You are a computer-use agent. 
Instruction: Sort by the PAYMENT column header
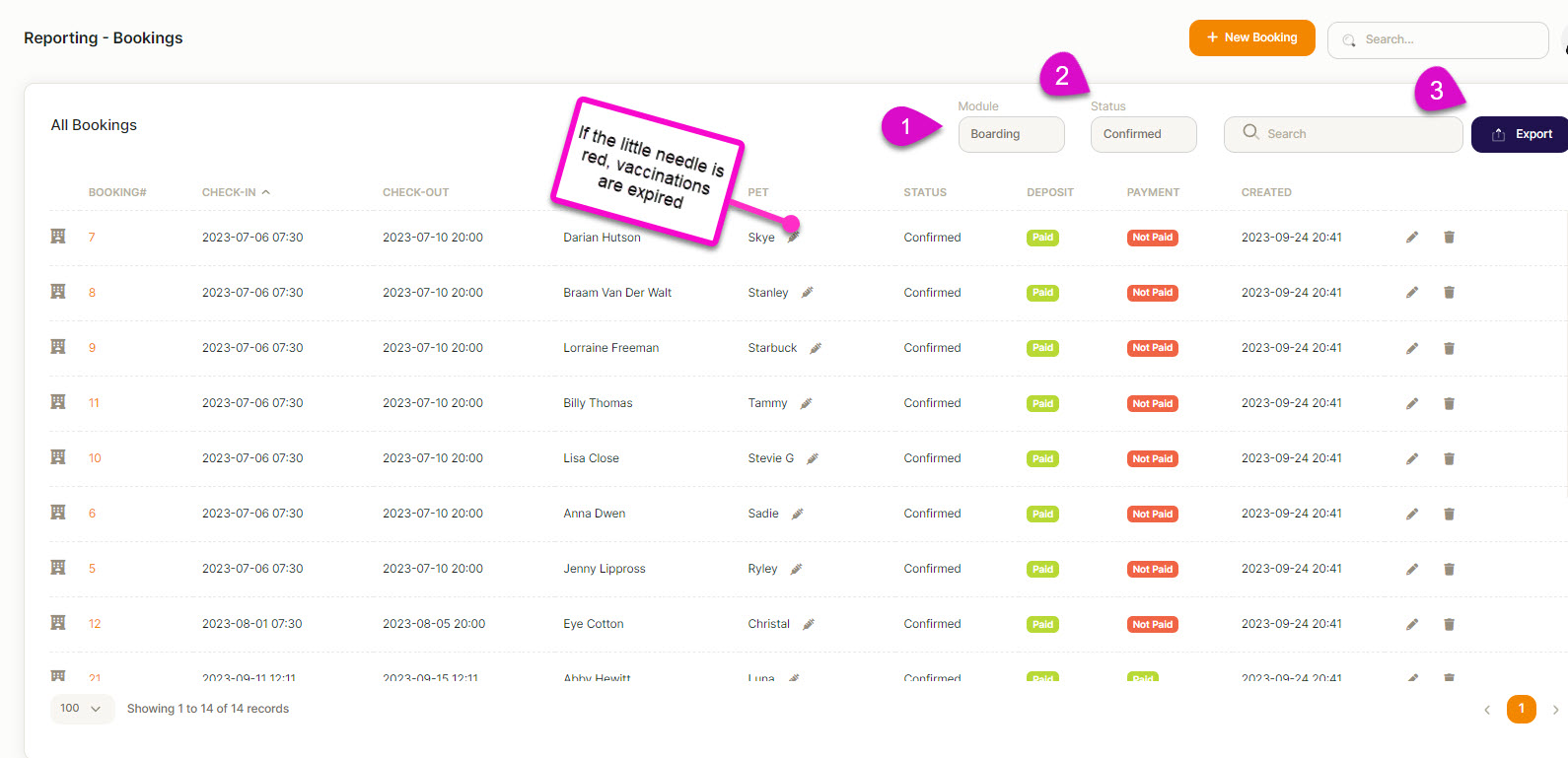(x=1153, y=192)
